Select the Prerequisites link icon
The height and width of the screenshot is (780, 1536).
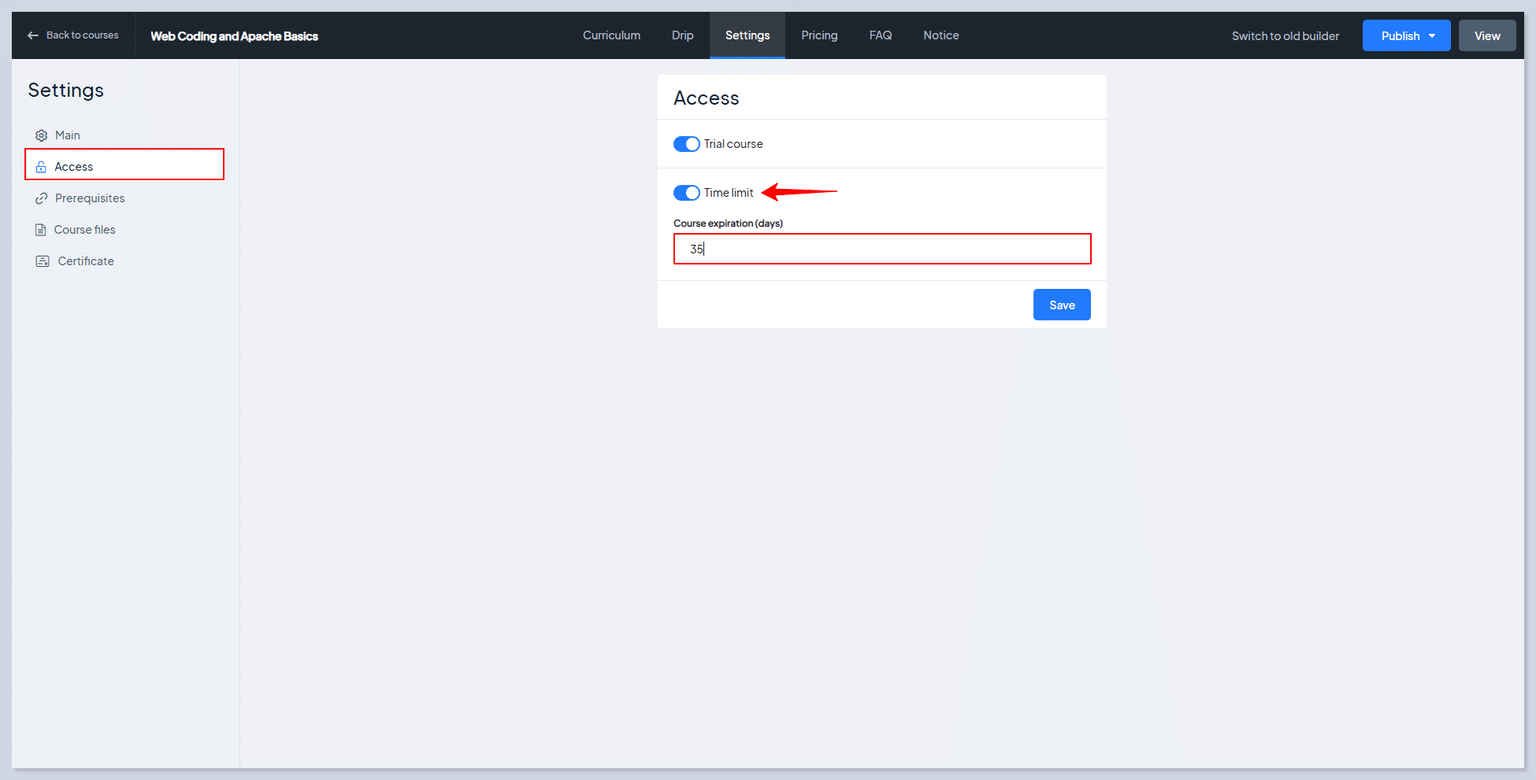[x=41, y=198]
